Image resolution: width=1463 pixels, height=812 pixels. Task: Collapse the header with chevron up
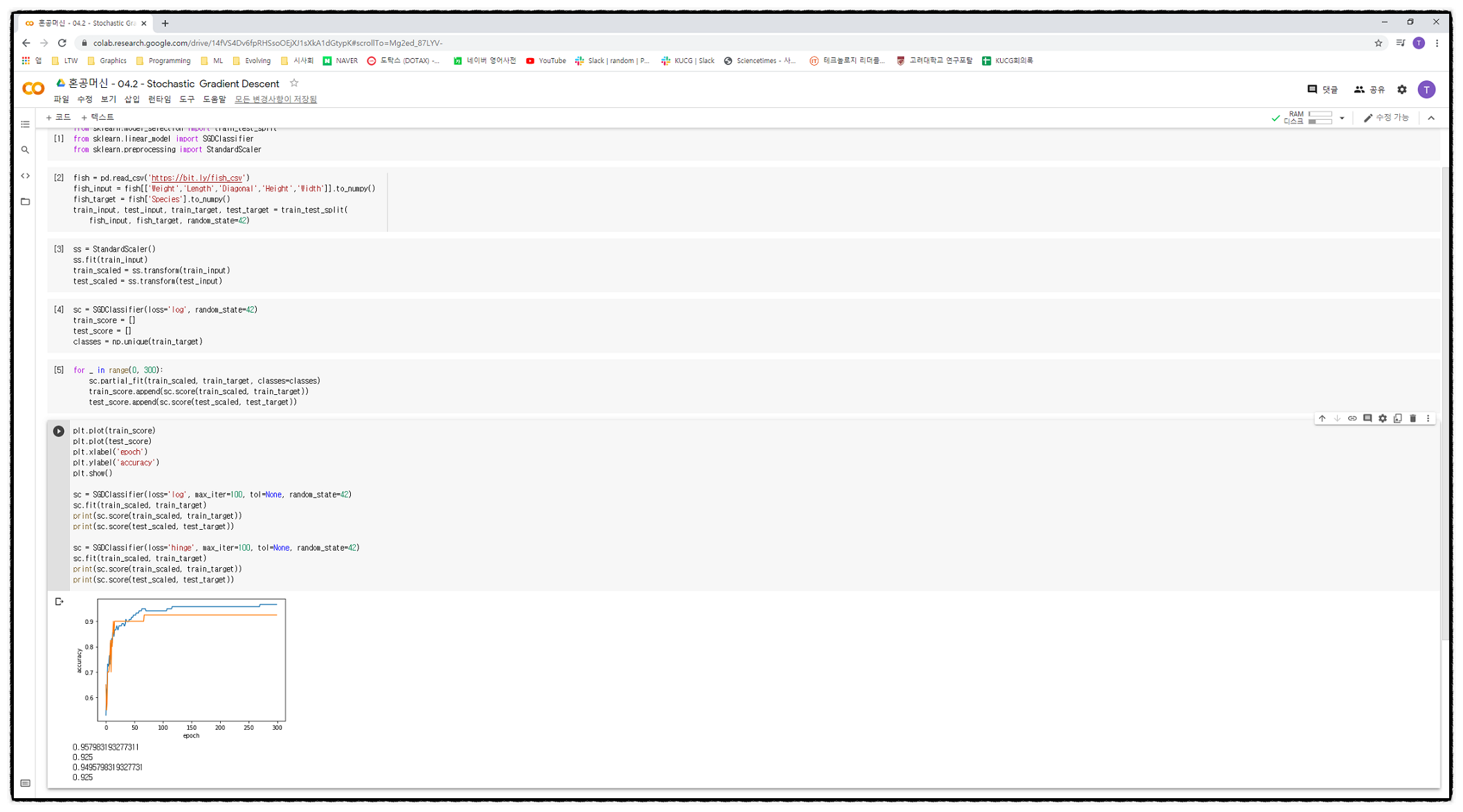tap(1431, 118)
